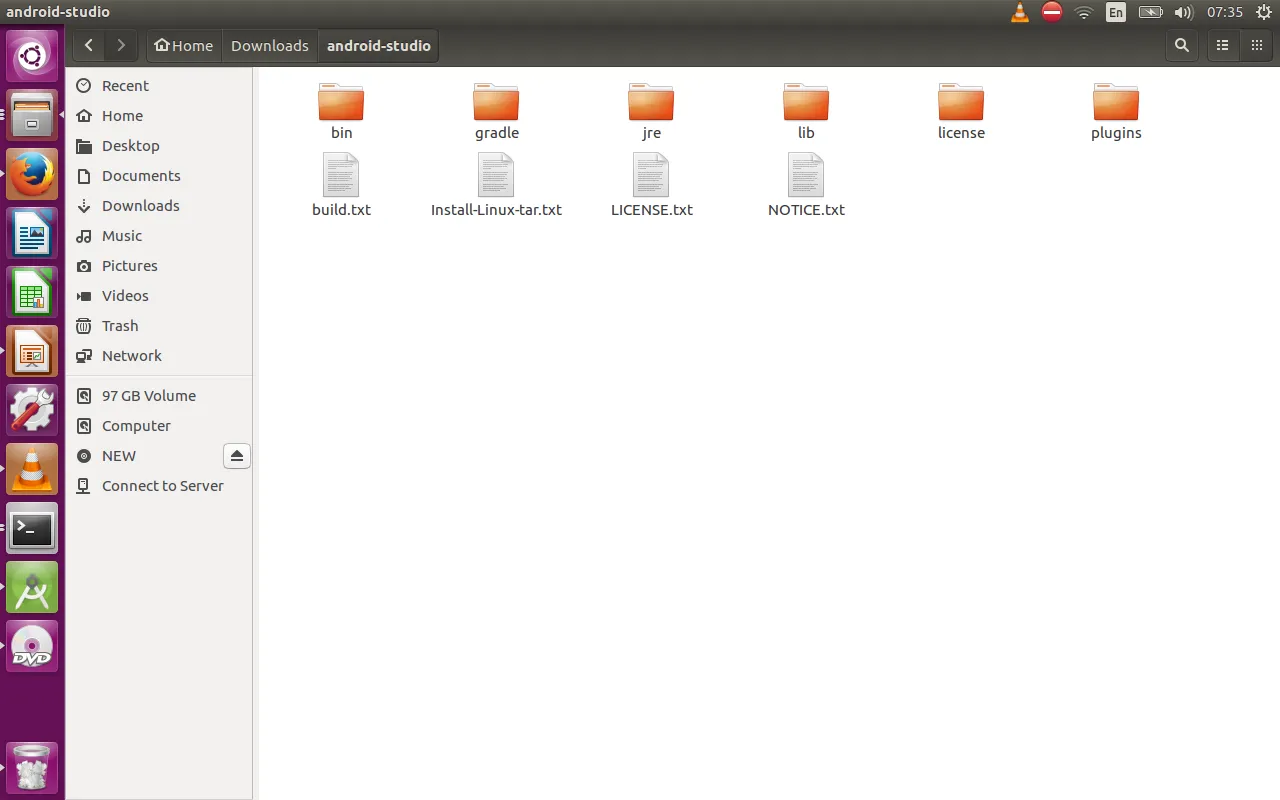Open Wi-Fi network indicator menu

(x=1084, y=12)
